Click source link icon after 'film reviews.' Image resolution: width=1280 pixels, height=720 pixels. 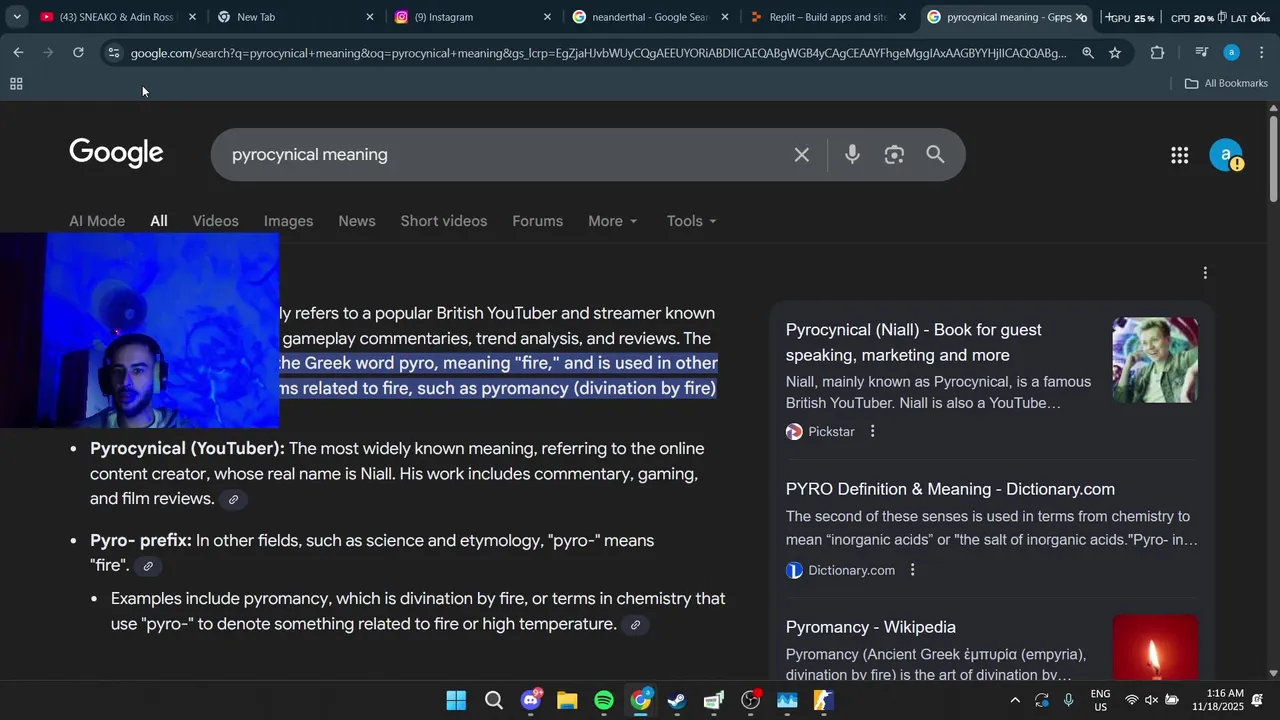click(233, 499)
